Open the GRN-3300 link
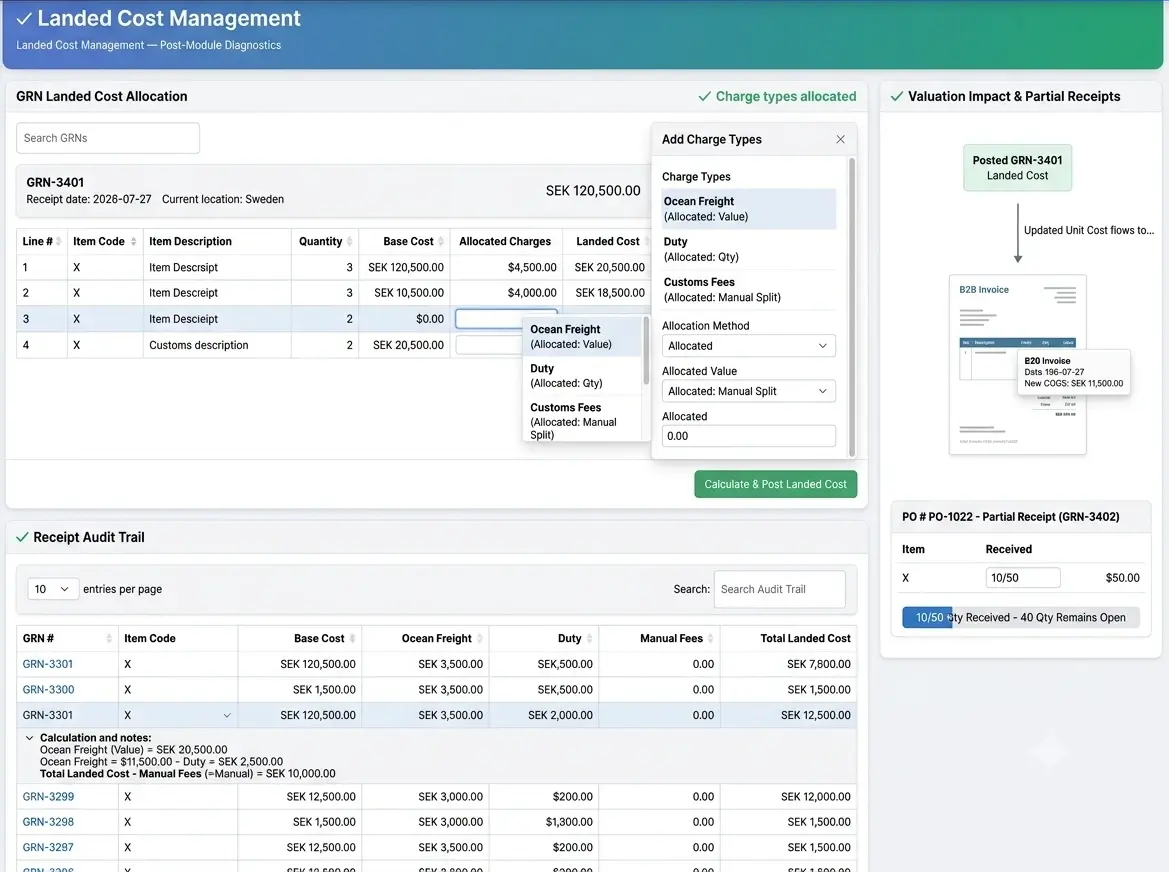The image size is (1169, 872). tap(48, 689)
